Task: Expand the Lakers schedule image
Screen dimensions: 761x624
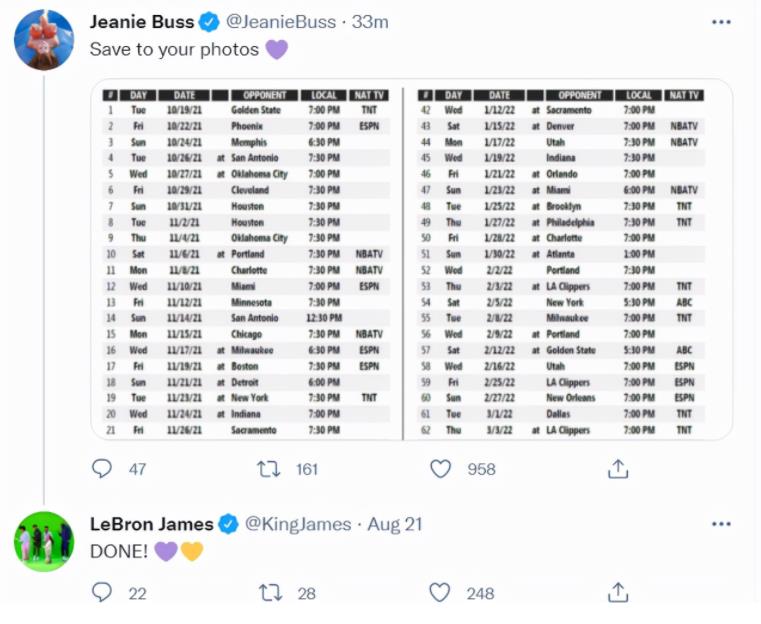Action: pos(411,259)
